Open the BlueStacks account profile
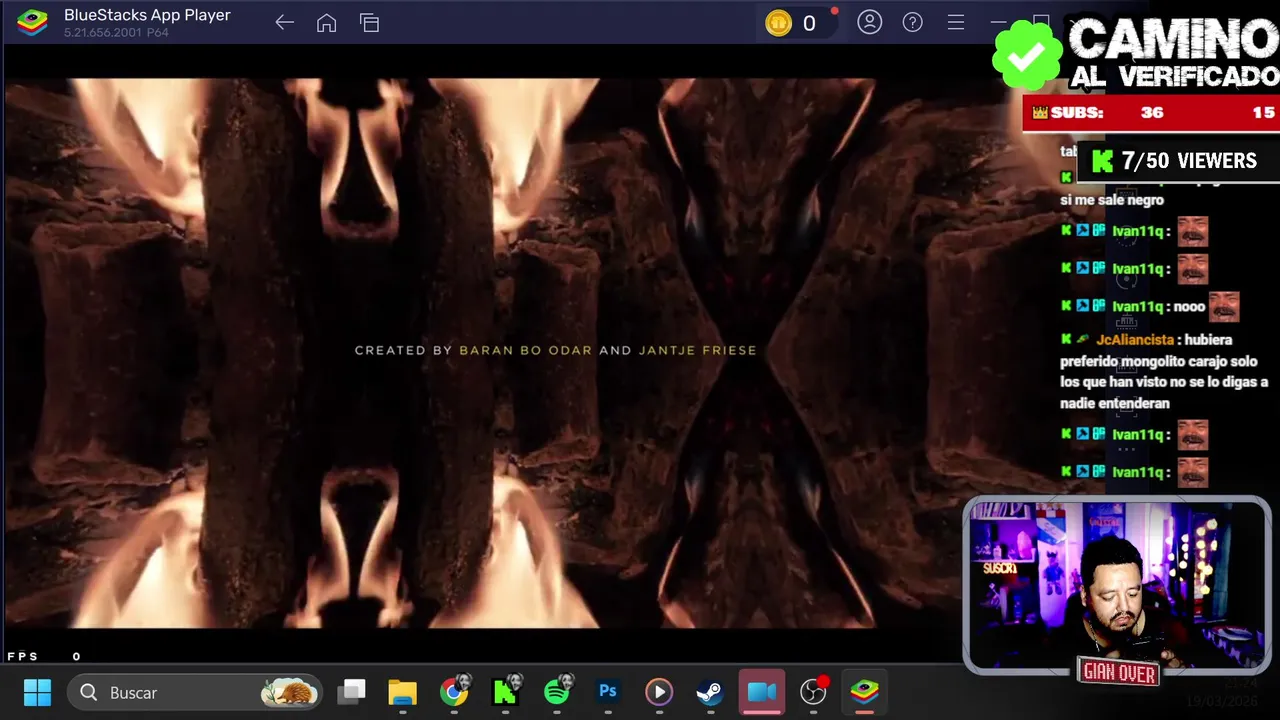1280x720 pixels. (x=870, y=22)
